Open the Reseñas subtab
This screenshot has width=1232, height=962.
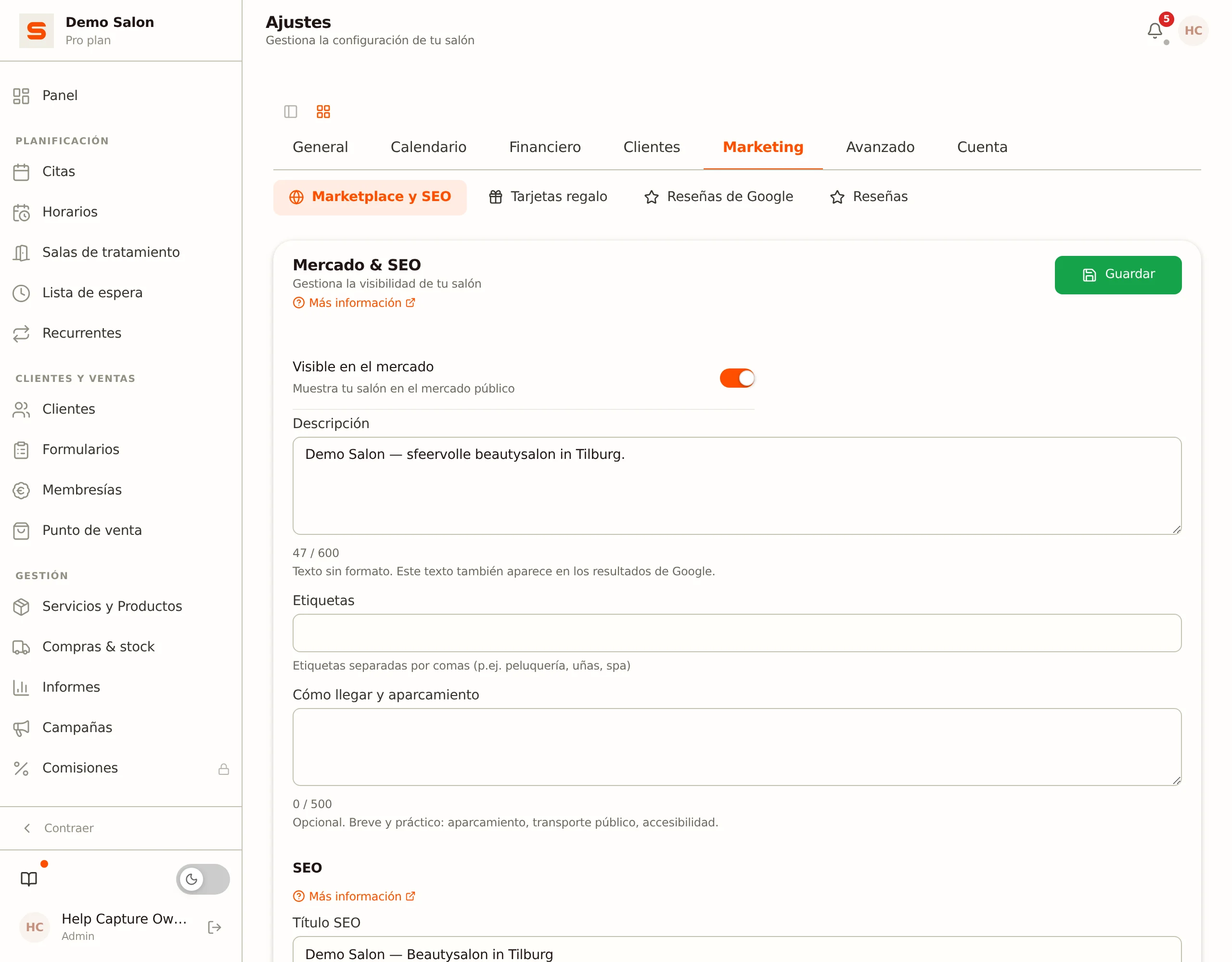point(869,197)
